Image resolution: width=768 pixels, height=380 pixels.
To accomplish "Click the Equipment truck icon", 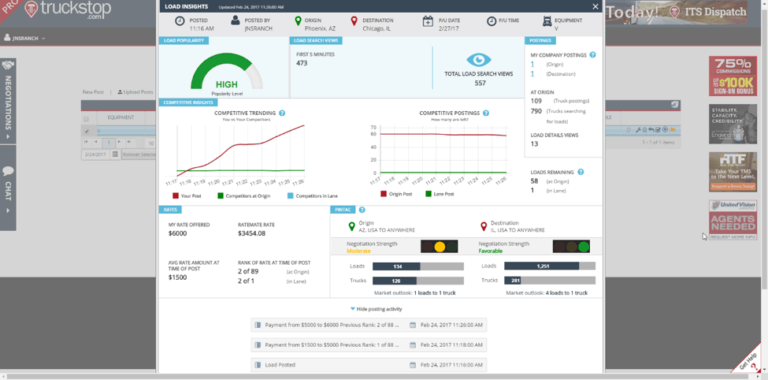I will click(x=547, y=21).
